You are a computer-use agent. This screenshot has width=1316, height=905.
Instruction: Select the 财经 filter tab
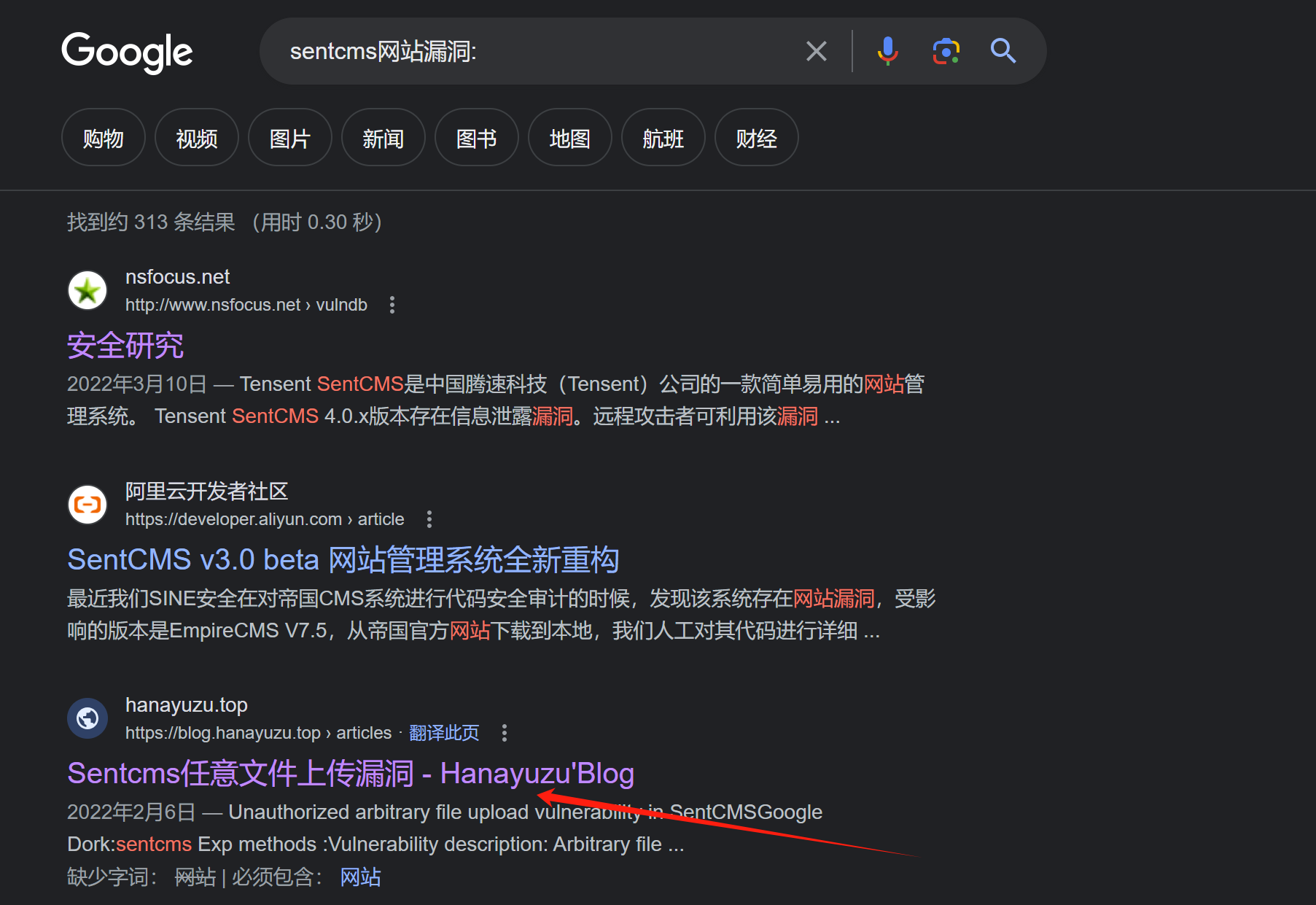[x=757, y=138]
